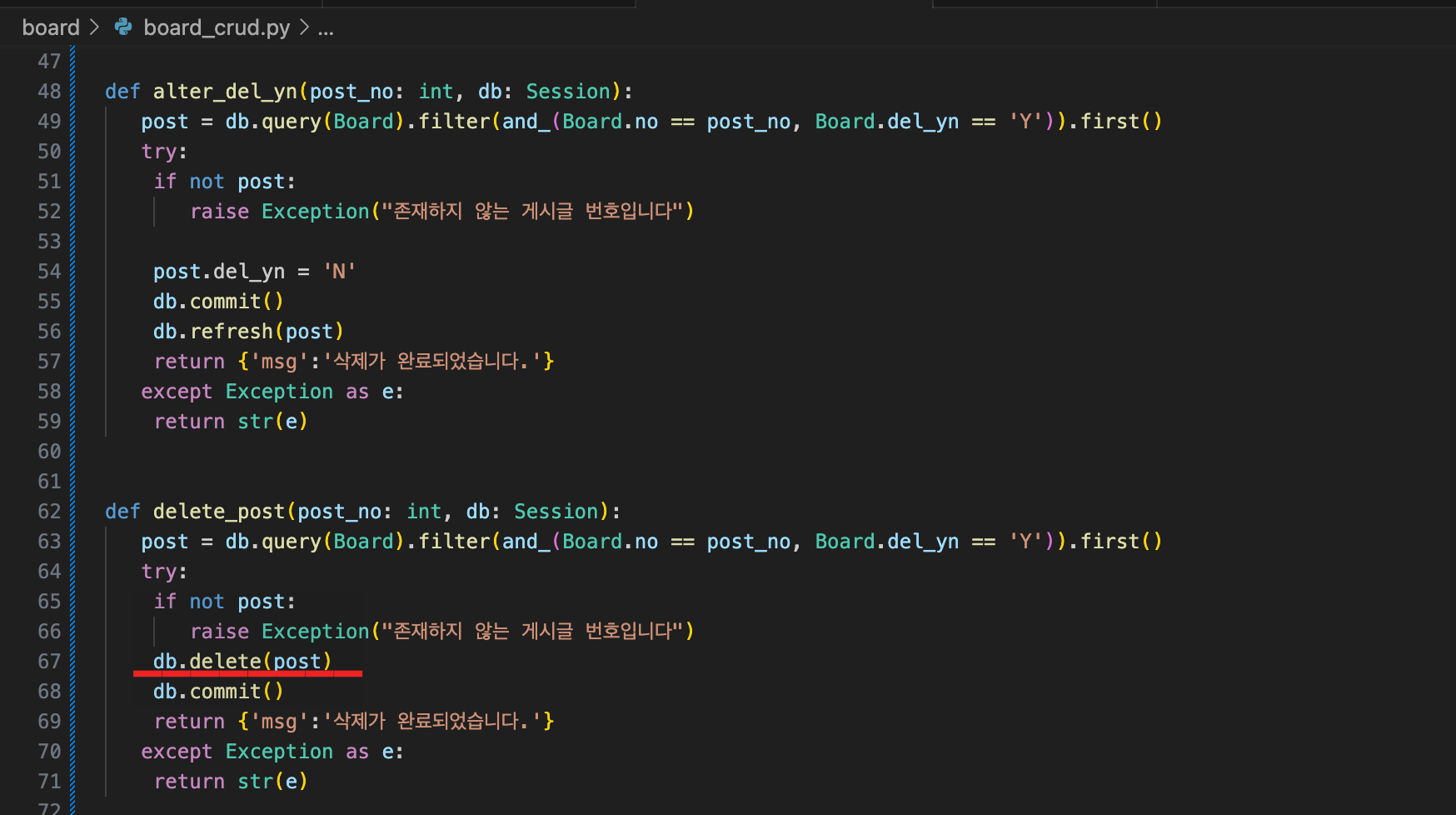Click line number 67

(x=49, y=662)
